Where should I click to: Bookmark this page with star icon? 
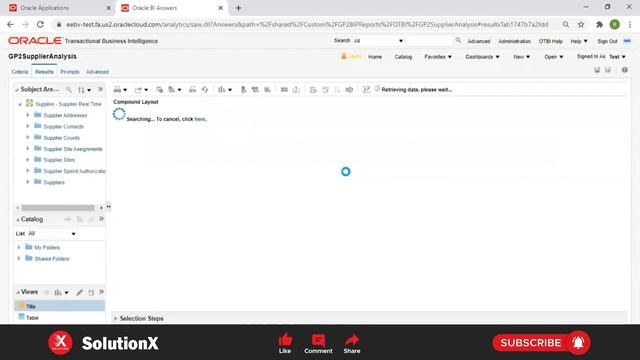coord(581,24)
